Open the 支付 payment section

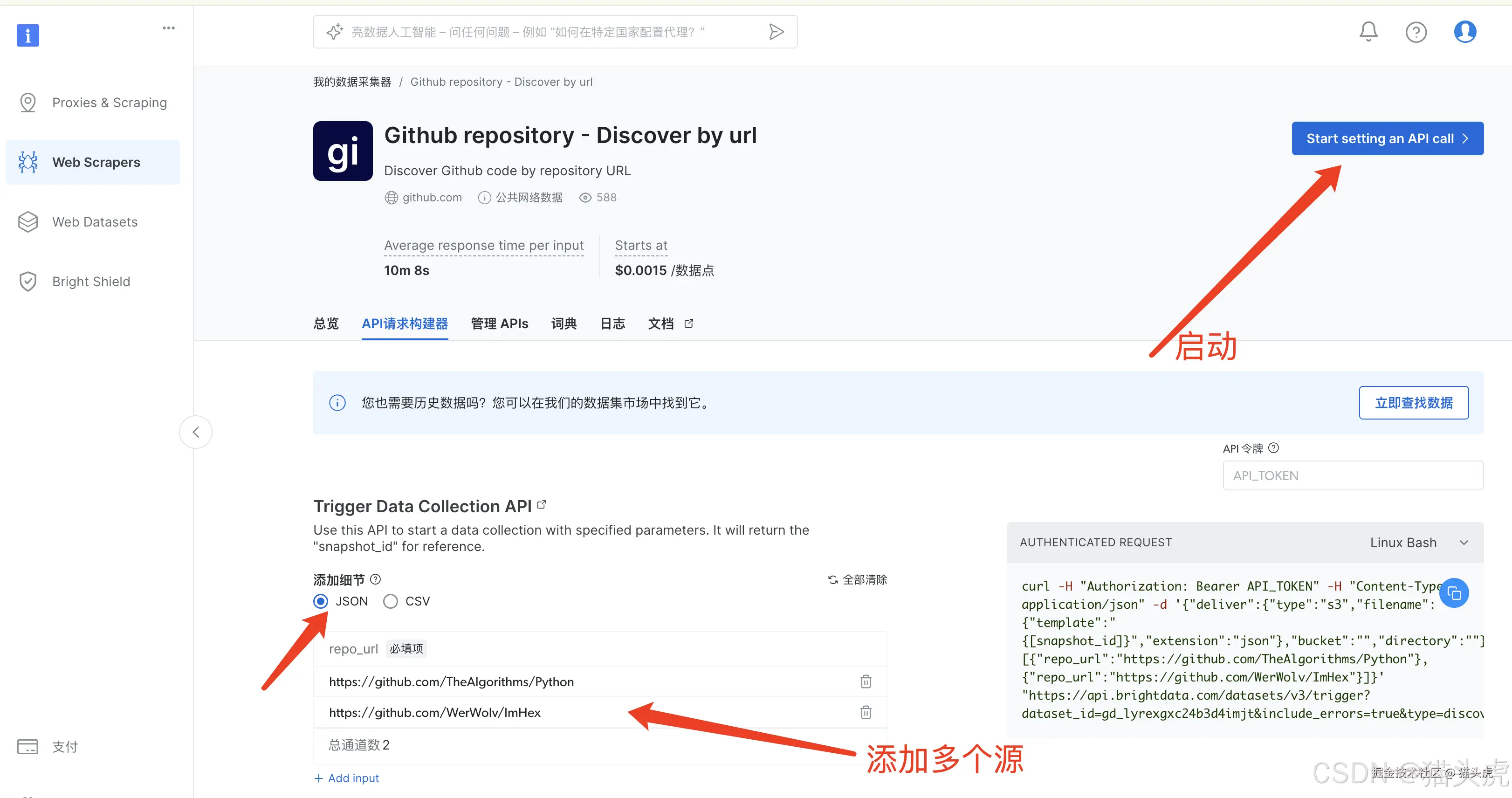64,746
